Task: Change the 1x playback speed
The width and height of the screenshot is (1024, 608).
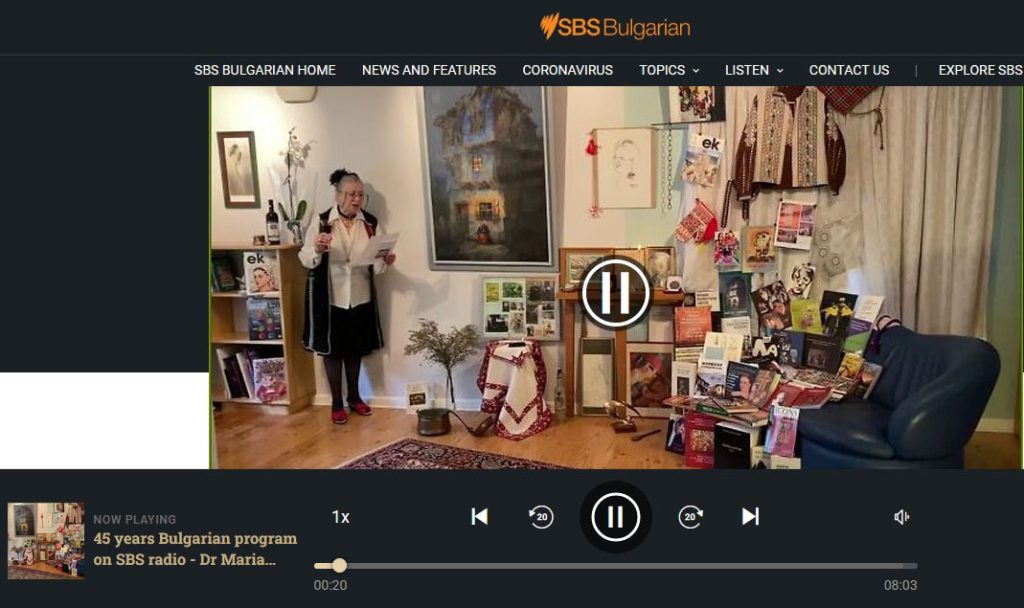Action: (x=340, y=517)
